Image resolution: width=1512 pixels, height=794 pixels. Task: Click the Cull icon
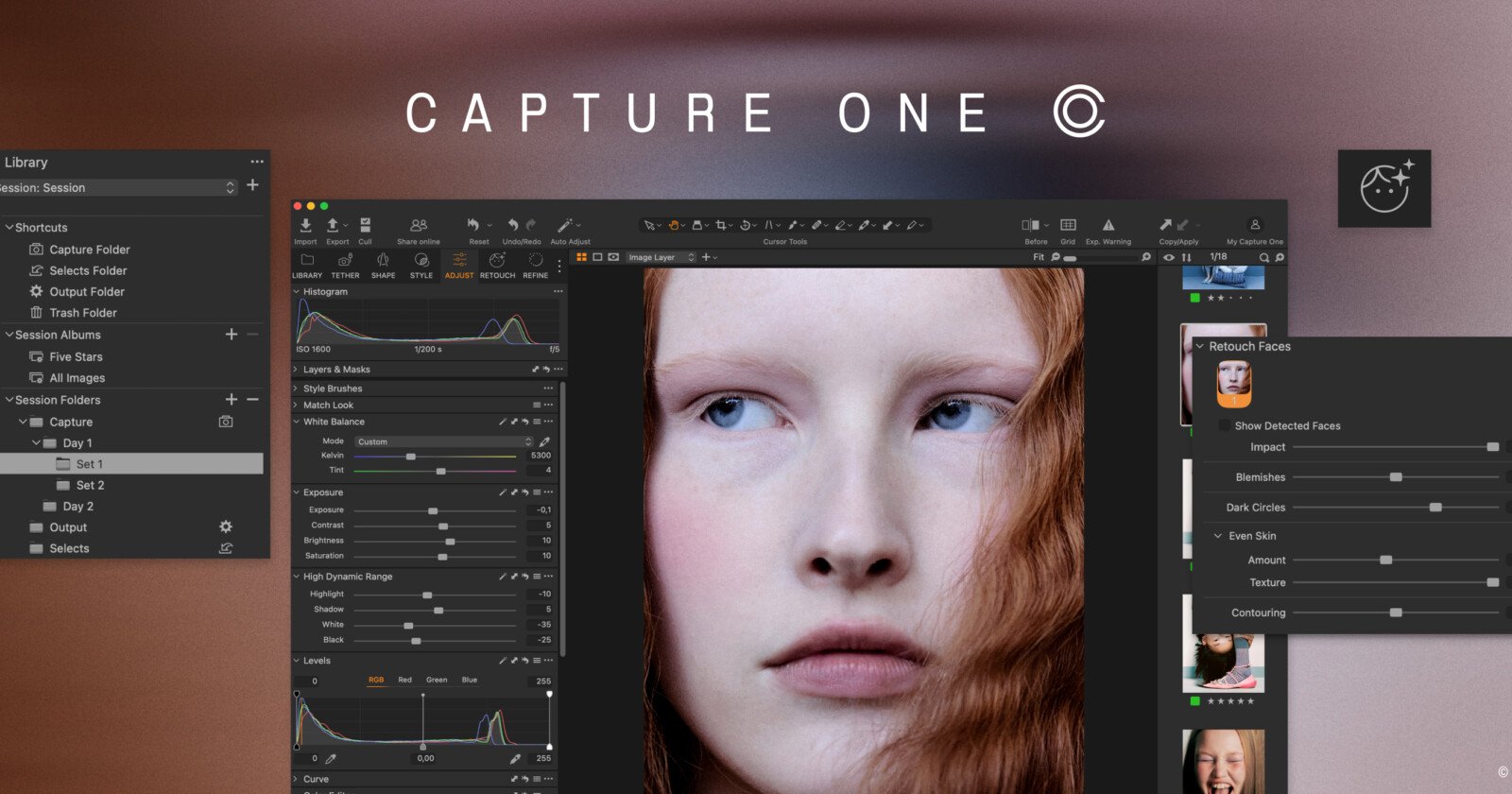[365, 226]
